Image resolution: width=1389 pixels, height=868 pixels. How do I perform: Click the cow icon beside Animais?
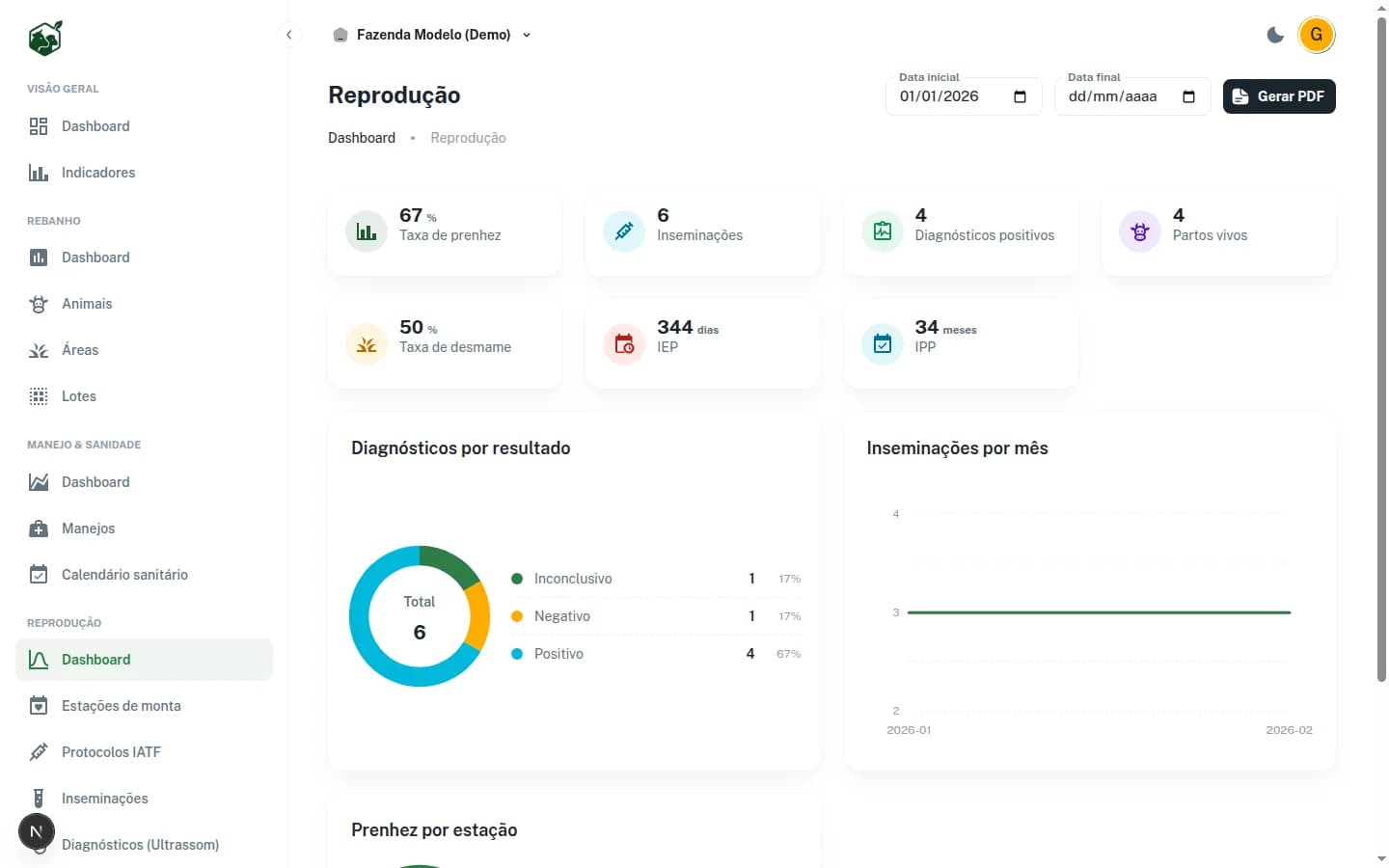coord(39,304)
